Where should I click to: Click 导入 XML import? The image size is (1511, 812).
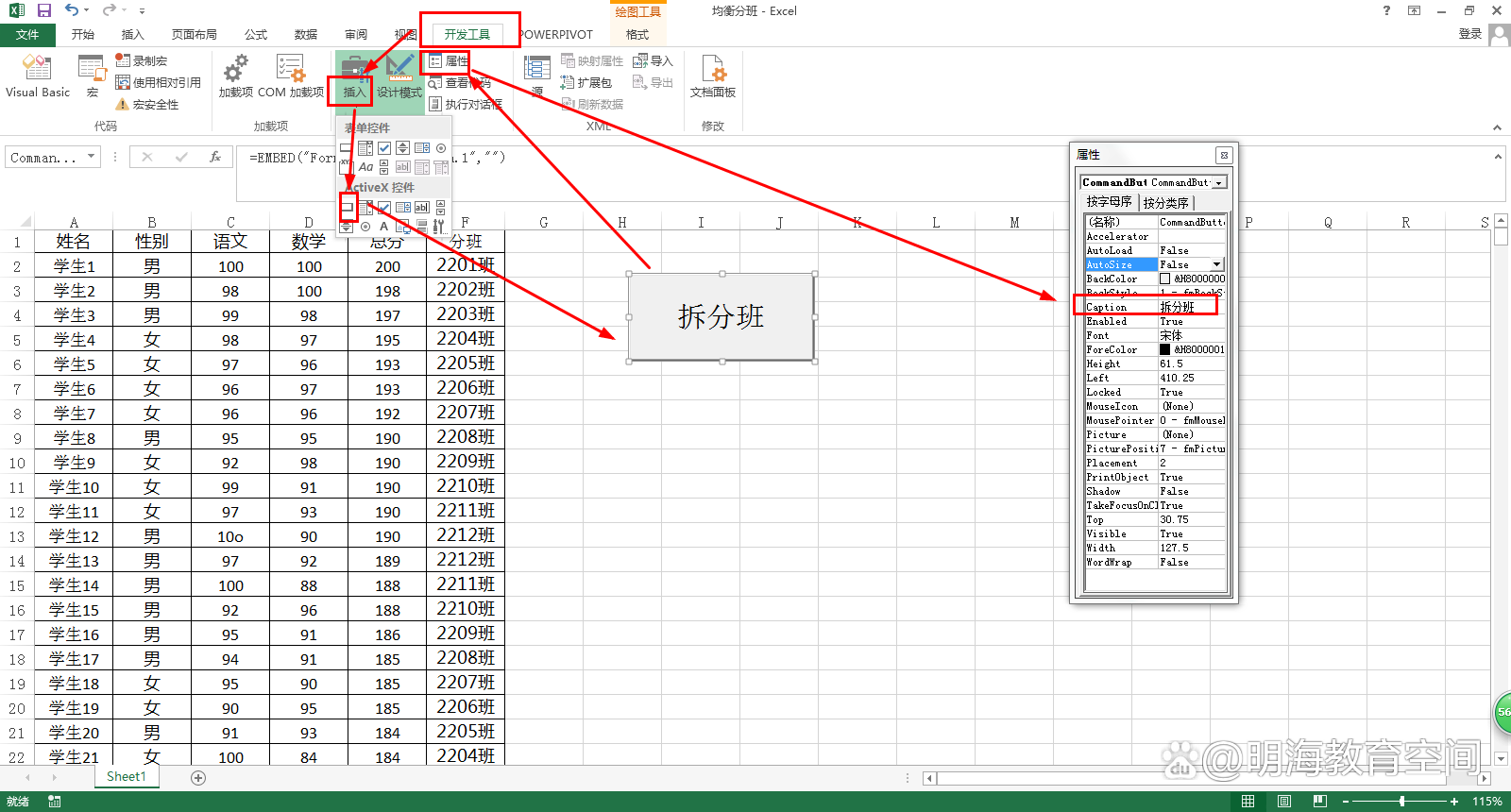point(653,60)
